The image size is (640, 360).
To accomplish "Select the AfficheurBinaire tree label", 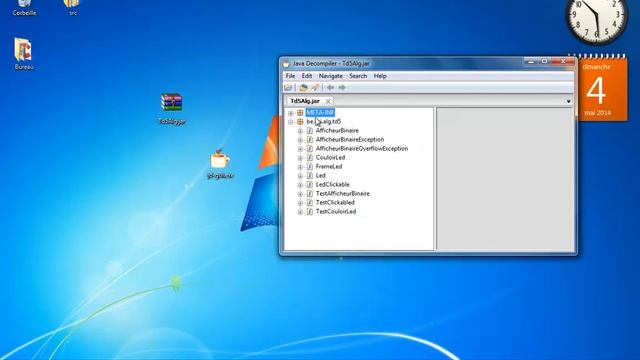I will 337,131.
